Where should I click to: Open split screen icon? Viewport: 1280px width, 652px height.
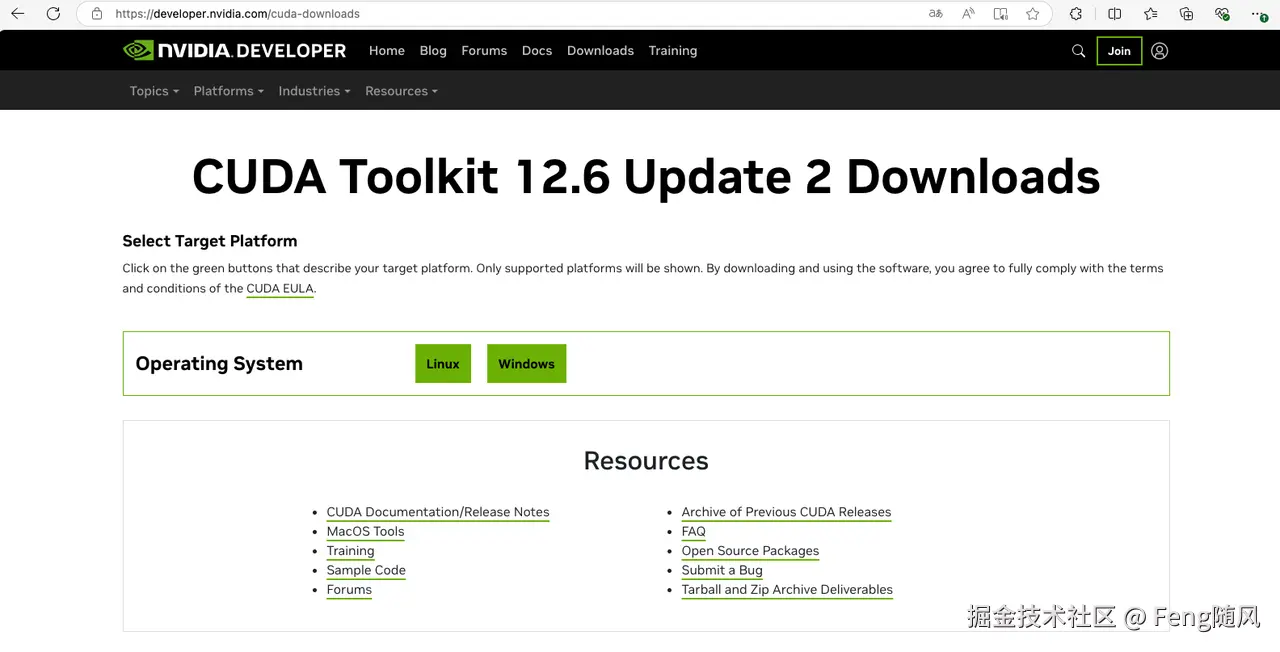(1114, 14)
